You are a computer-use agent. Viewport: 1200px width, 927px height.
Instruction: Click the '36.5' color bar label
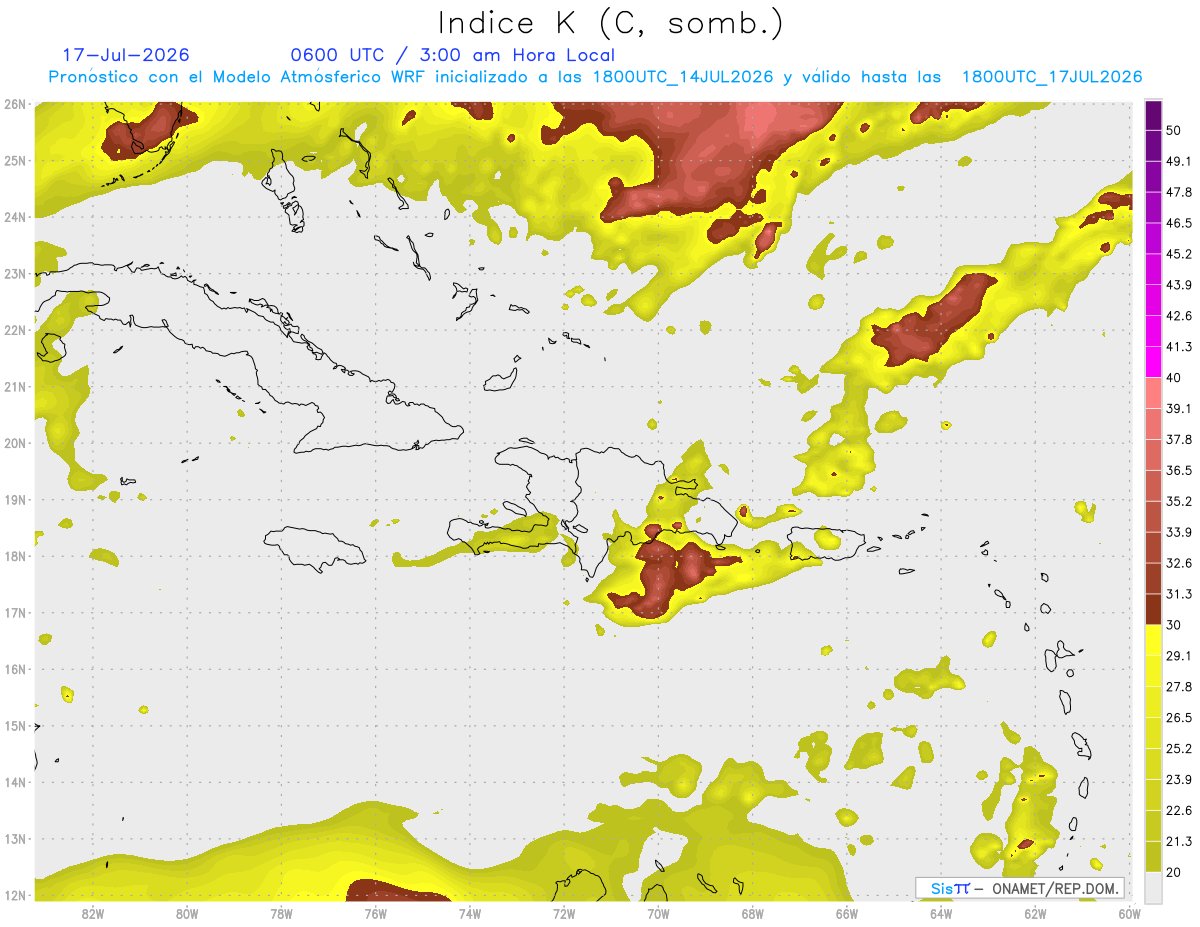coord(1179,470)
